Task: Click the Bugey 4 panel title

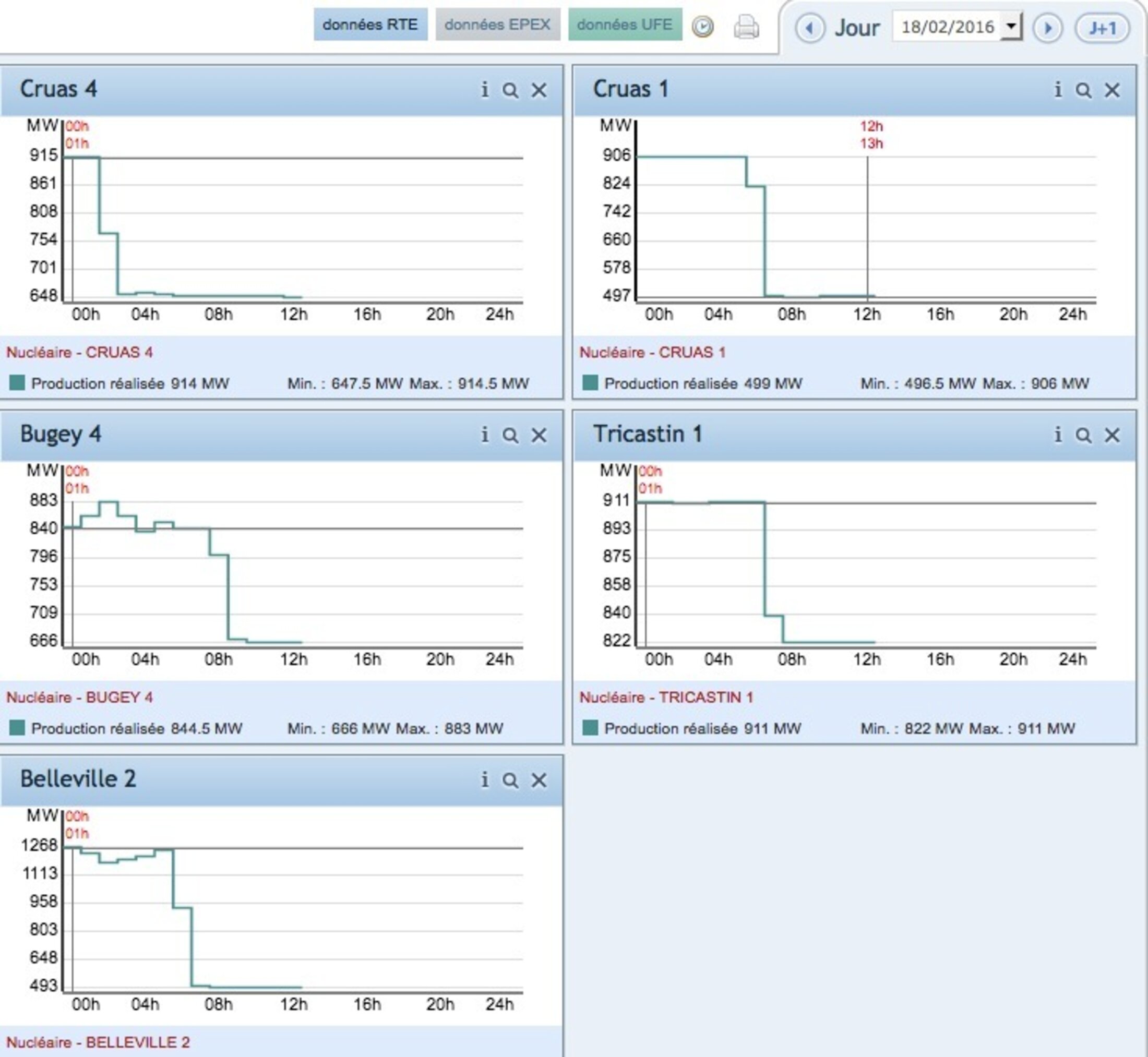Action: pyautogui.click(x=61, y=435)
